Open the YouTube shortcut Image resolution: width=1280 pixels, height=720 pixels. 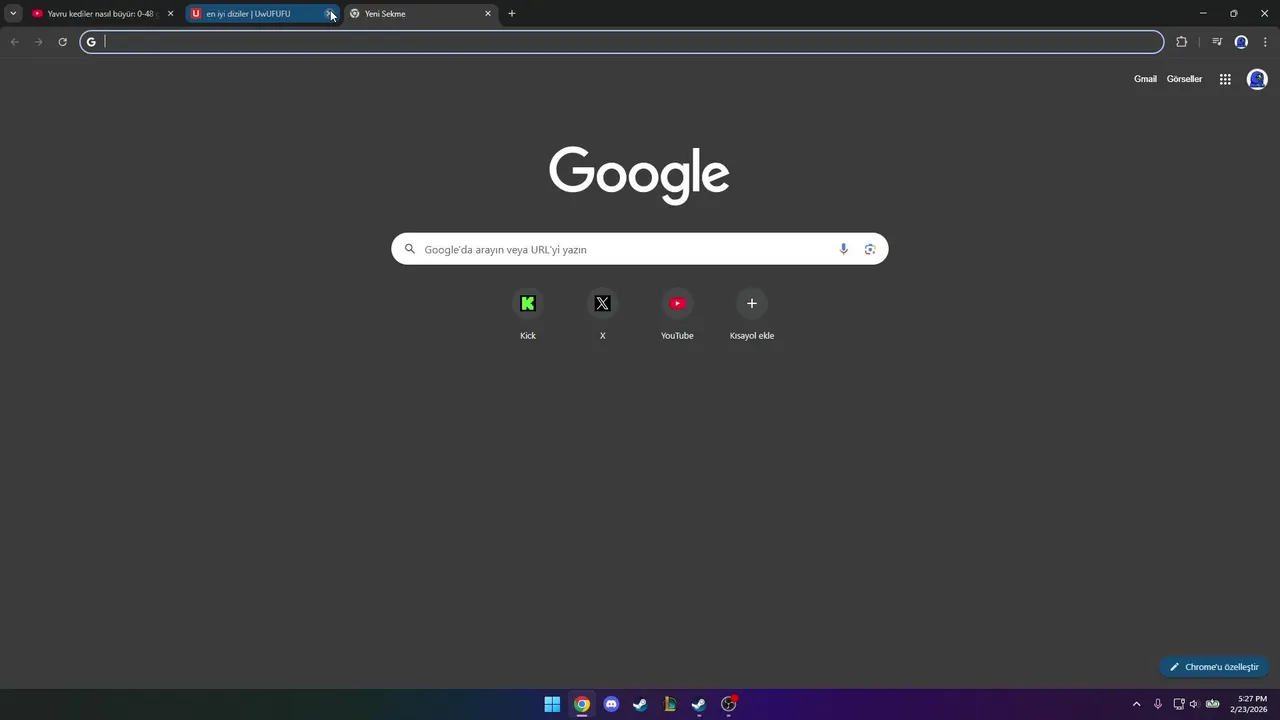point(677,314)
